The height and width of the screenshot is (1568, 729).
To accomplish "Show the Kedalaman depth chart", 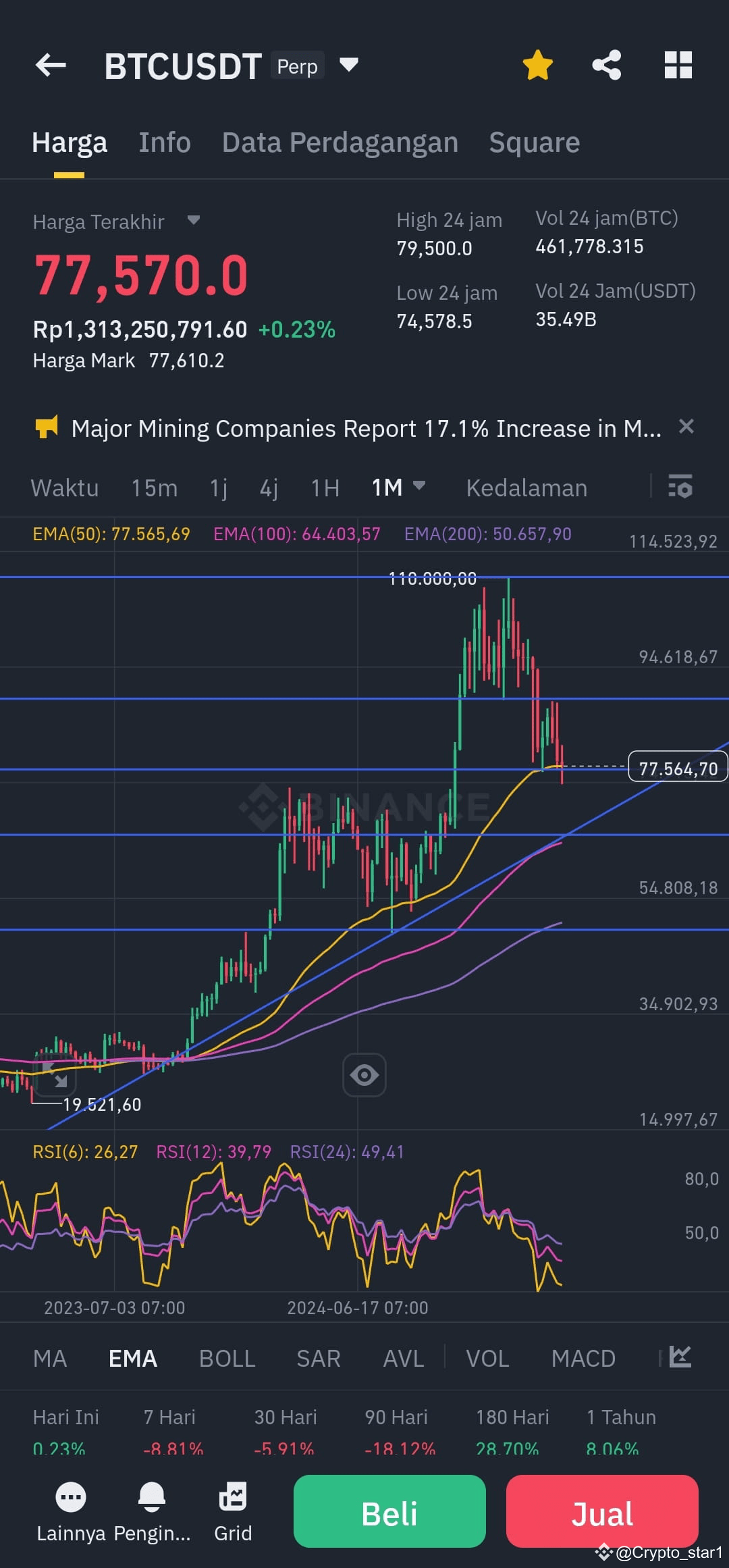I will 526,488.
